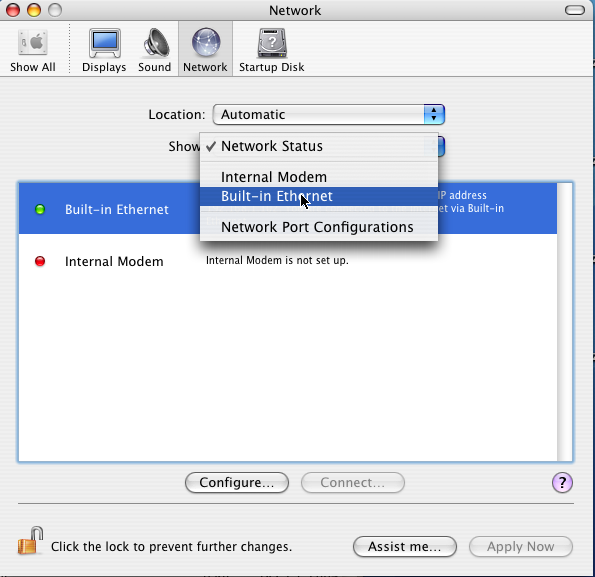Click the status list vertical scrollbar
595x577 pixels.
[565, 322]
